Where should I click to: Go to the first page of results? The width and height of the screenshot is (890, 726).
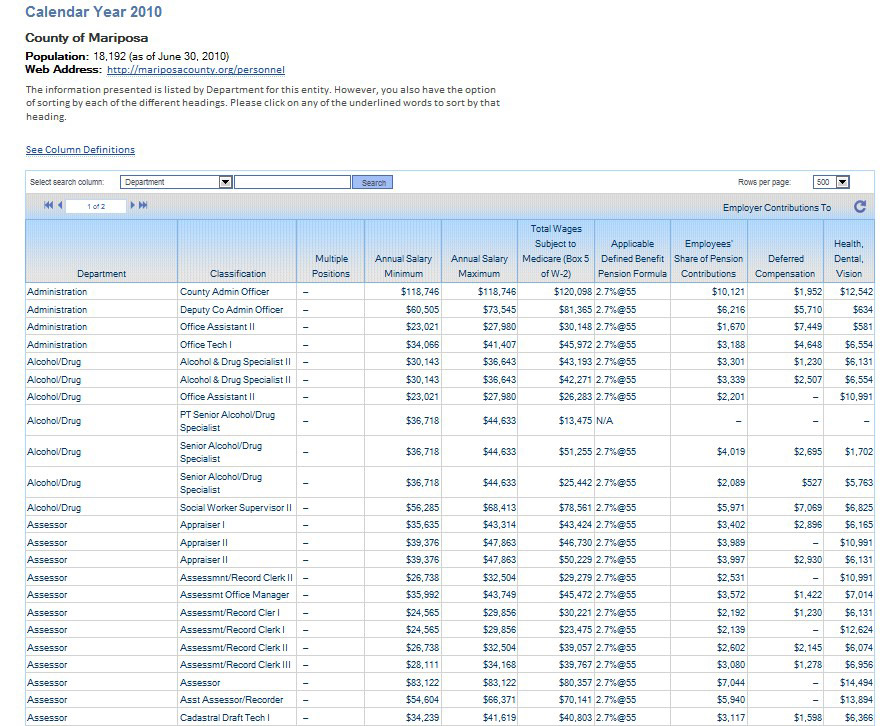tap(48, 205)
